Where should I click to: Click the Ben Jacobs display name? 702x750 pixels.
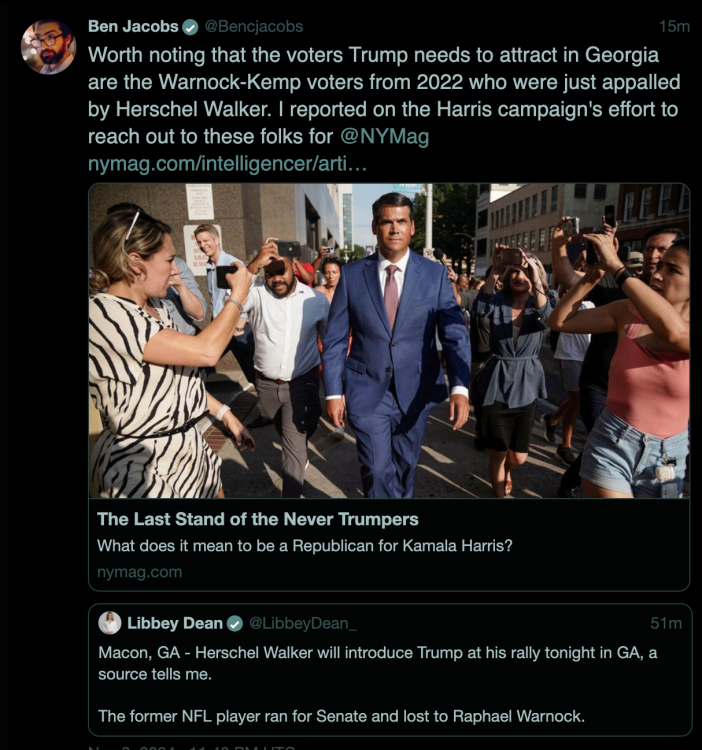133,26
